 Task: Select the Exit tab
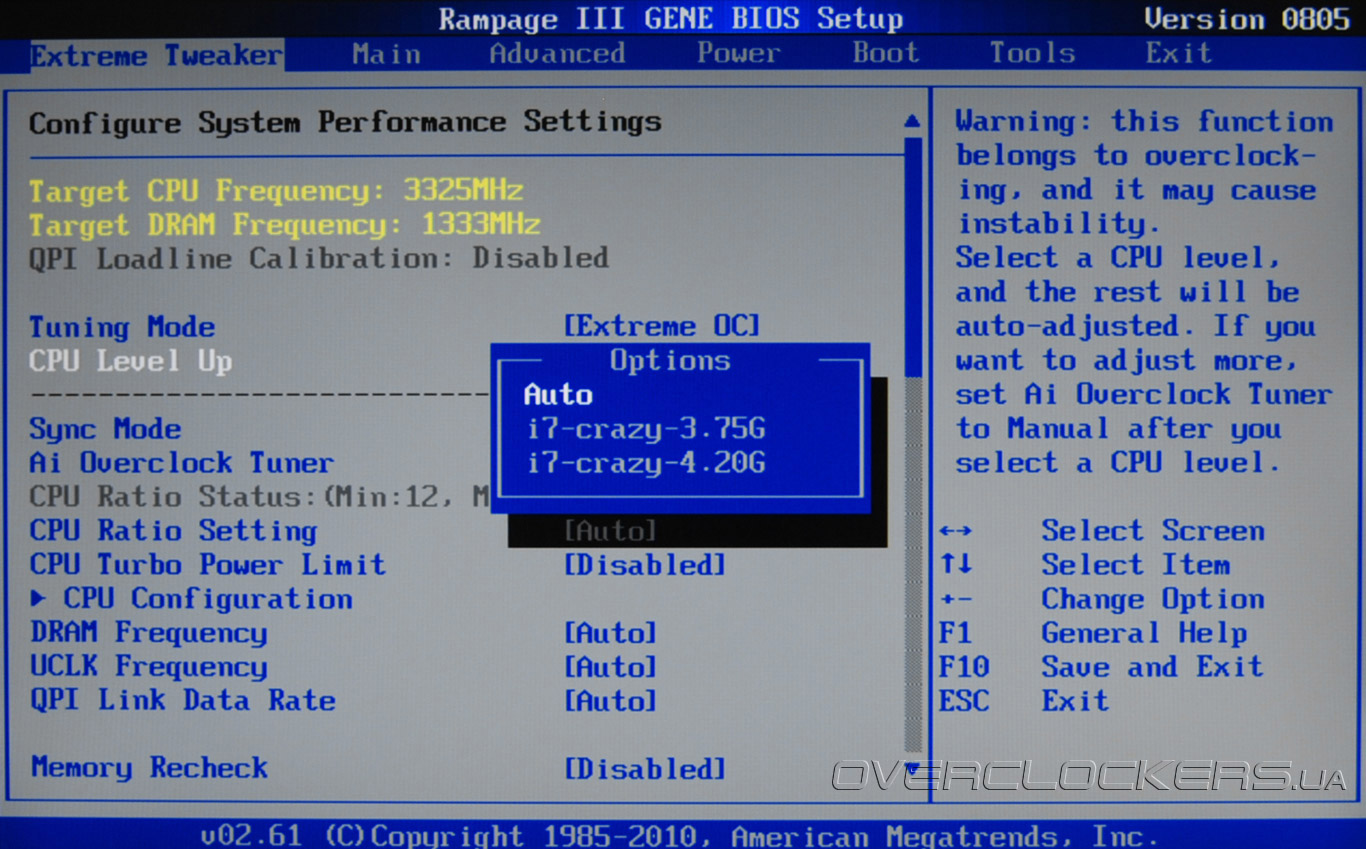click(1178, 54)
